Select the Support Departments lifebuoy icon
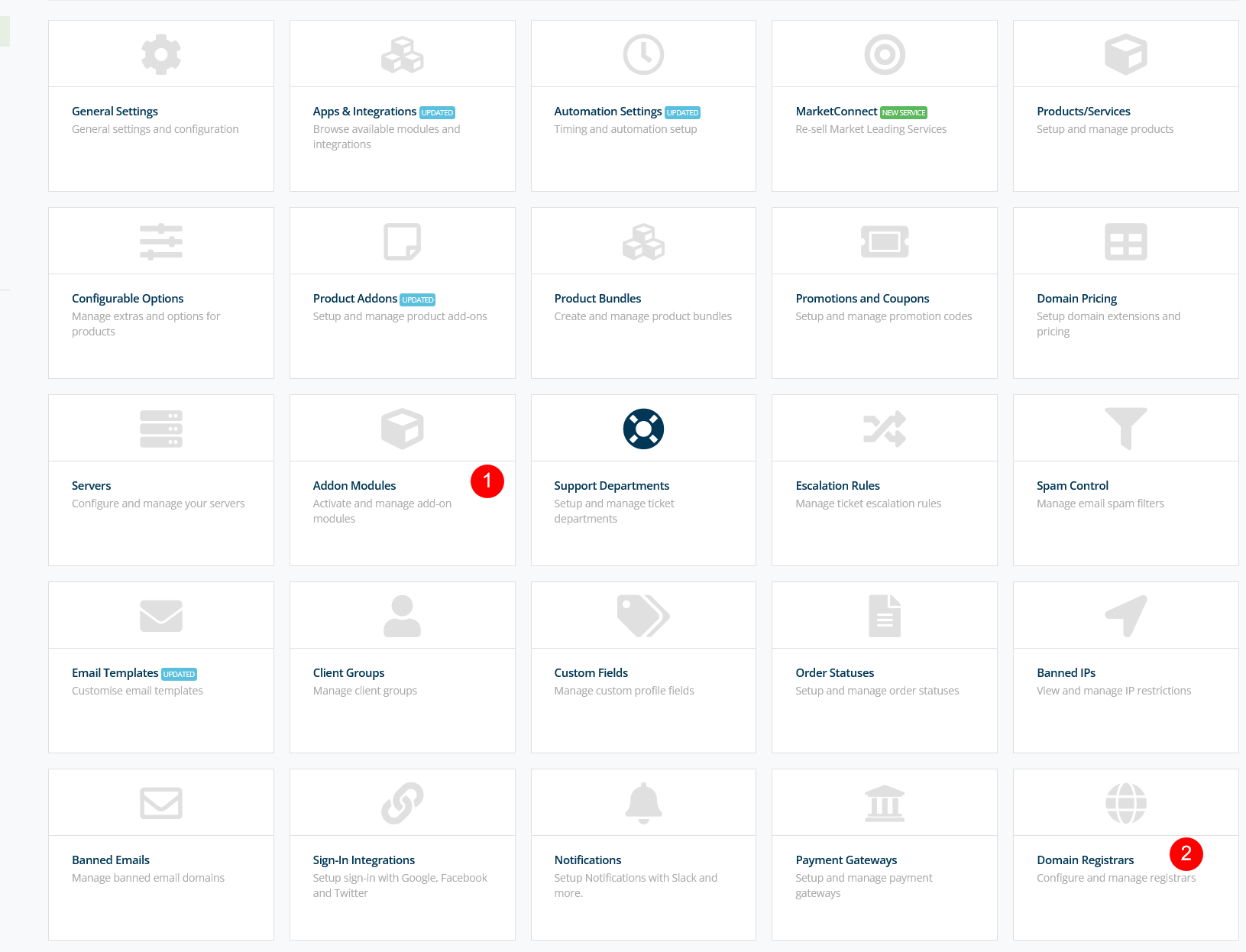1246x952 pixels. click(643, 429)
